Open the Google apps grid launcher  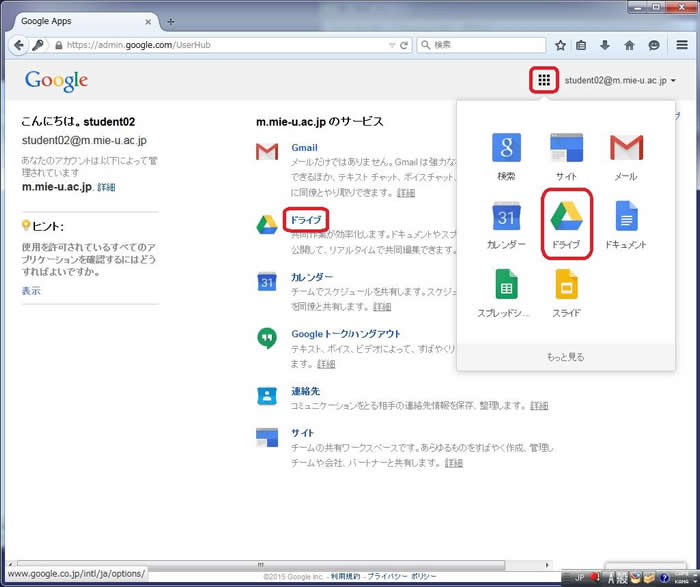point(544,80)
